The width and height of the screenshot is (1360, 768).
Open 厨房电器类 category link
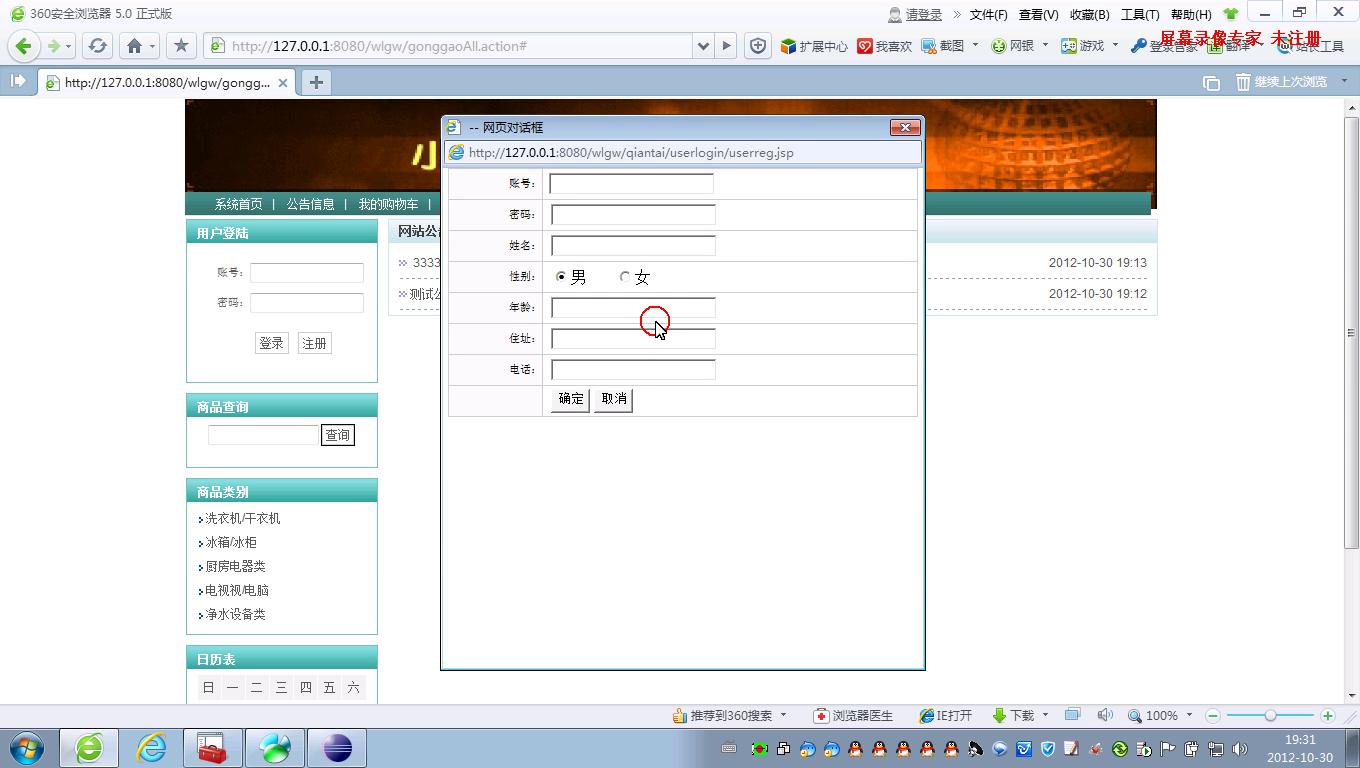235,566
